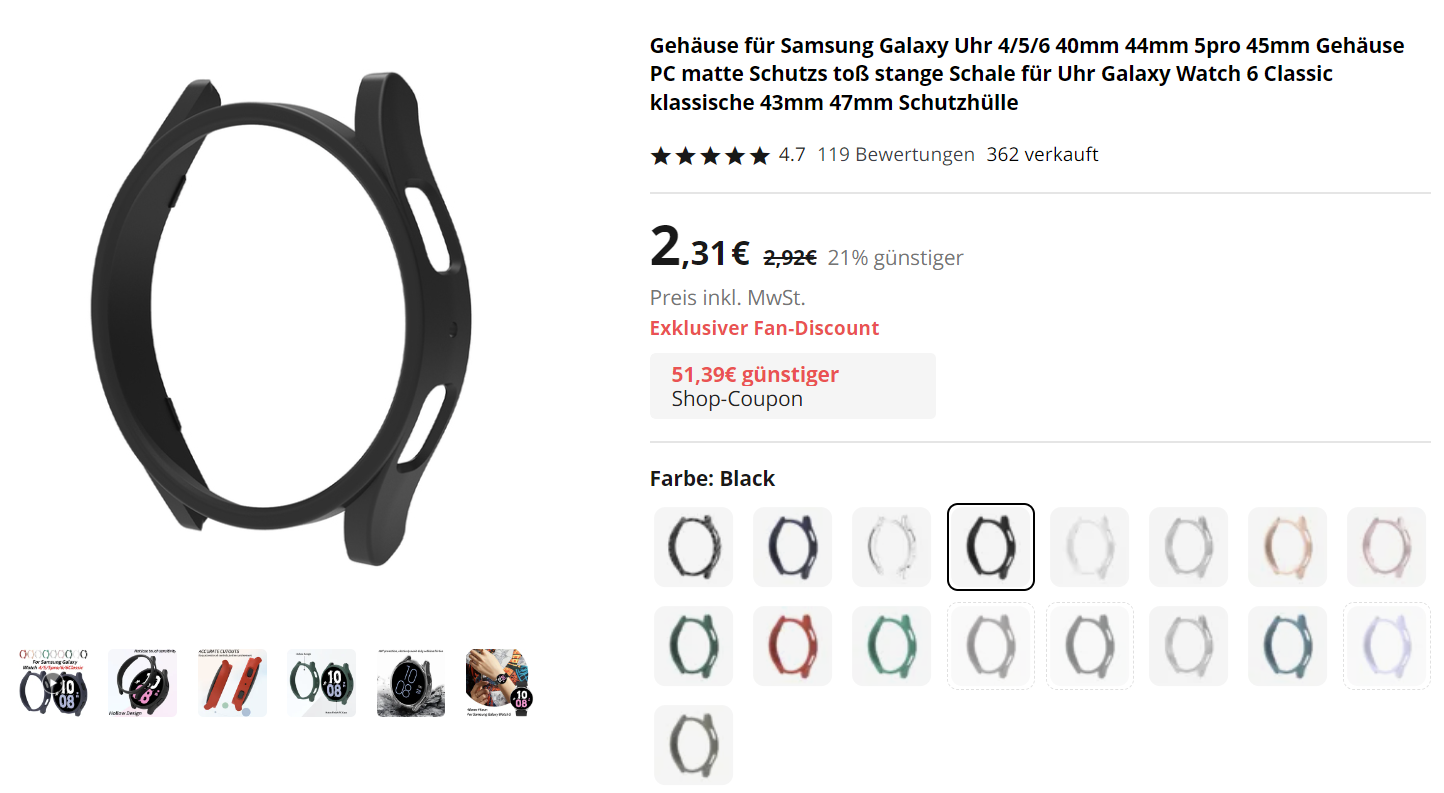Select the teal blue case color swatch
The height and width of the screenshot is (793, 1444).
[1287, 646]
